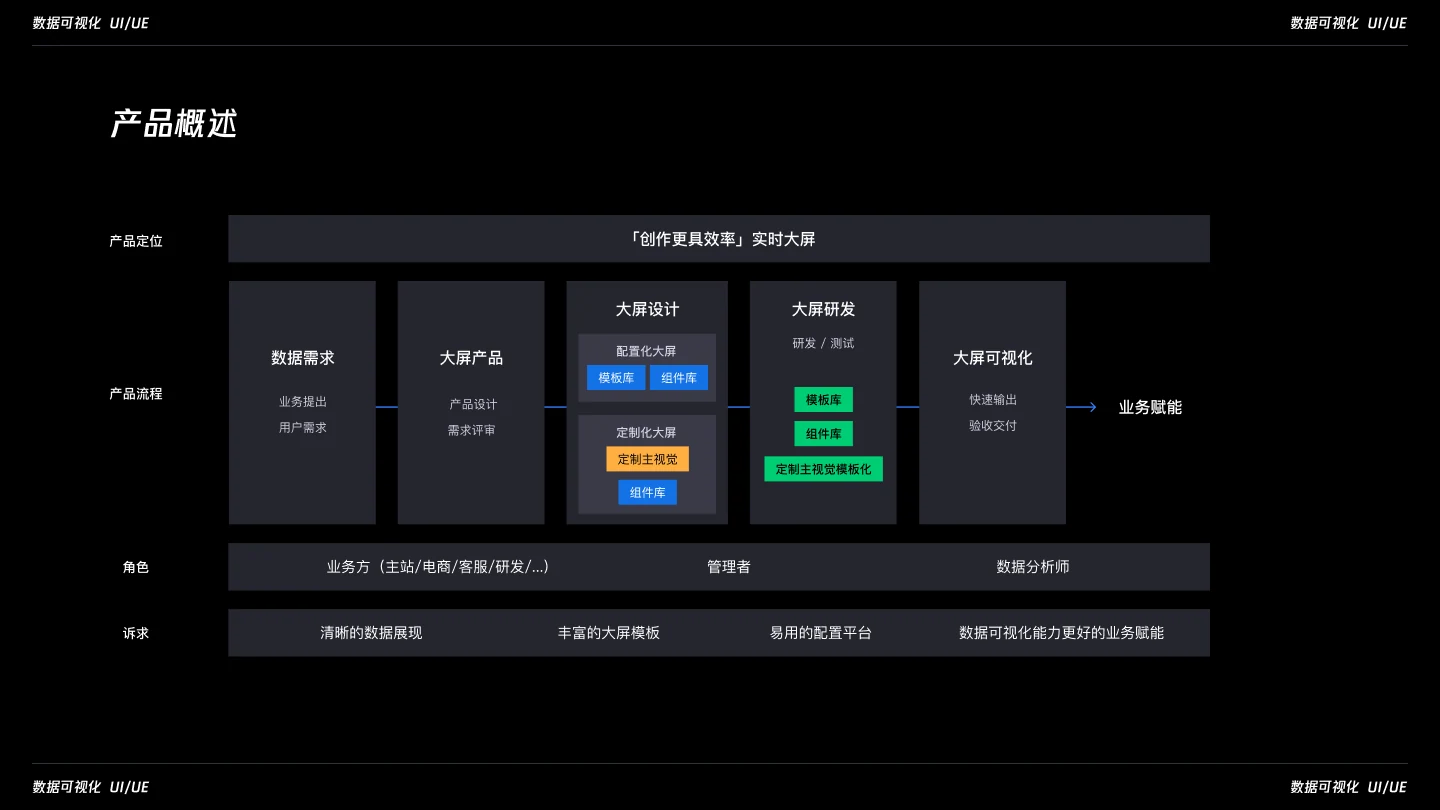Click the 大屏研发 card heading

(x=823, y=310)
